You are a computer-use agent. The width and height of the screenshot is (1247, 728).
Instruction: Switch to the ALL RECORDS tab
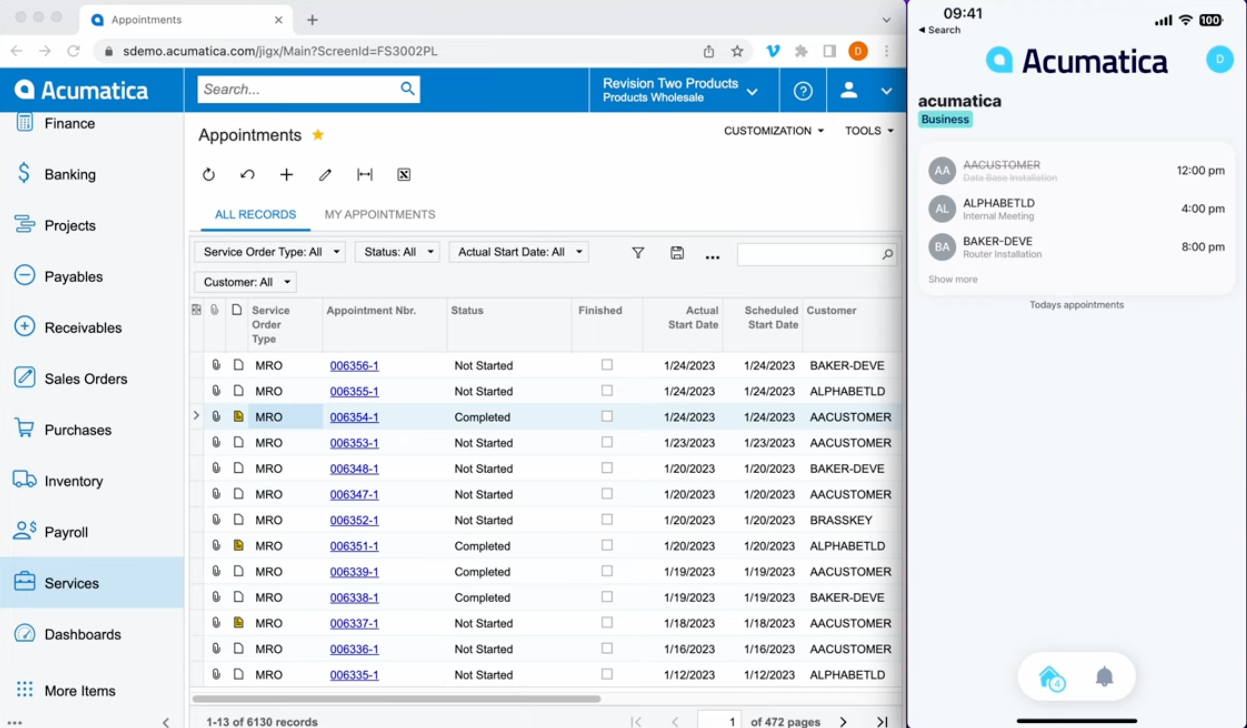click(x=255, y=214)
